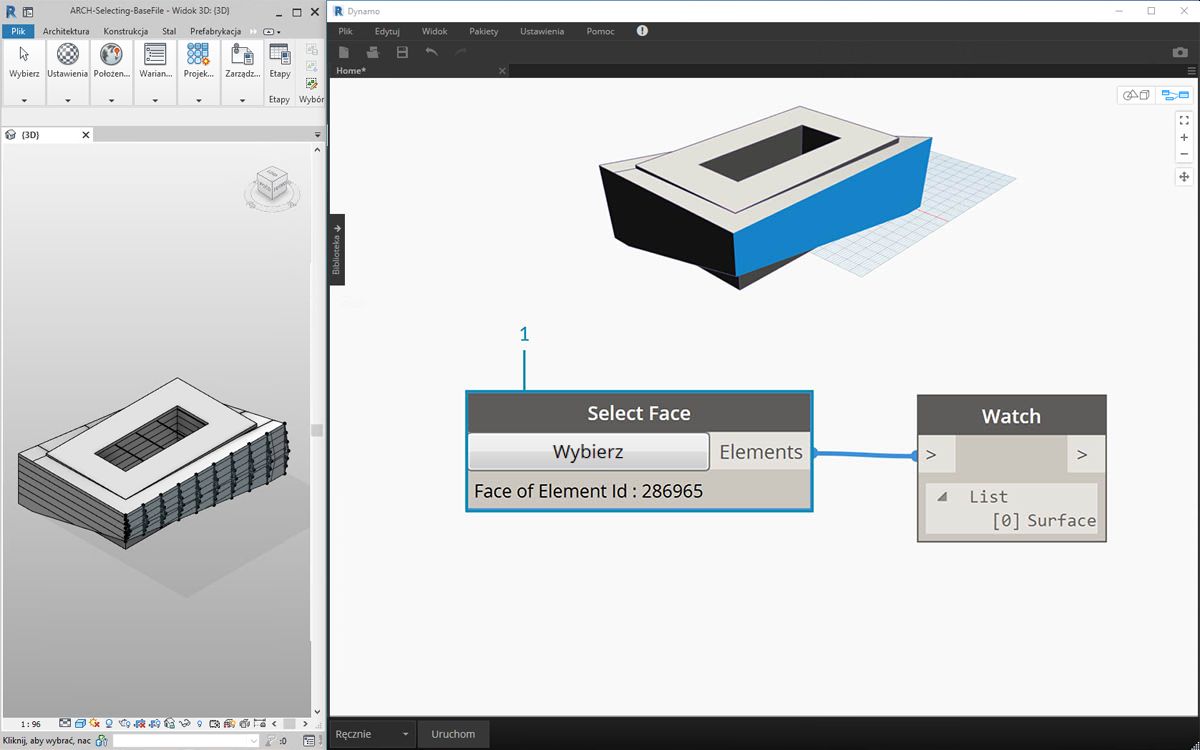Click the Wybierz button in Select Face node
1200x750 pixels.
(588, 452)
